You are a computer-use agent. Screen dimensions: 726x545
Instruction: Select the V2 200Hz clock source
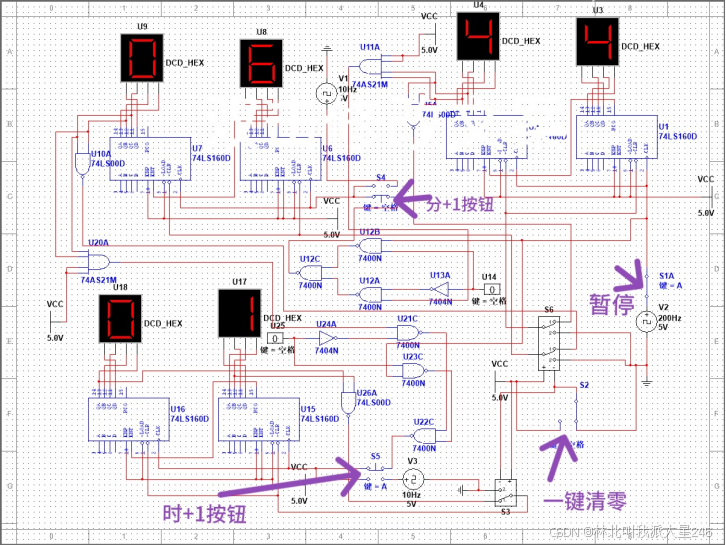(646, 322)
